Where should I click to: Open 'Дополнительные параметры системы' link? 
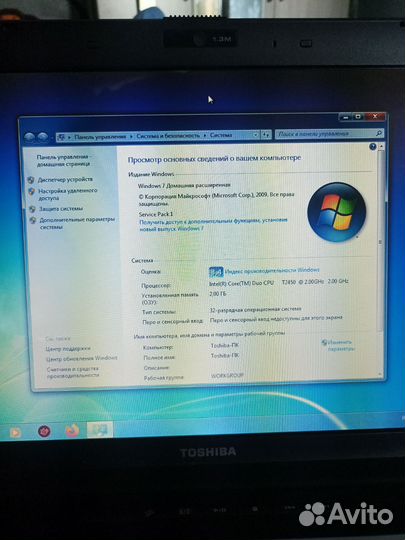[x=77, y=223]
